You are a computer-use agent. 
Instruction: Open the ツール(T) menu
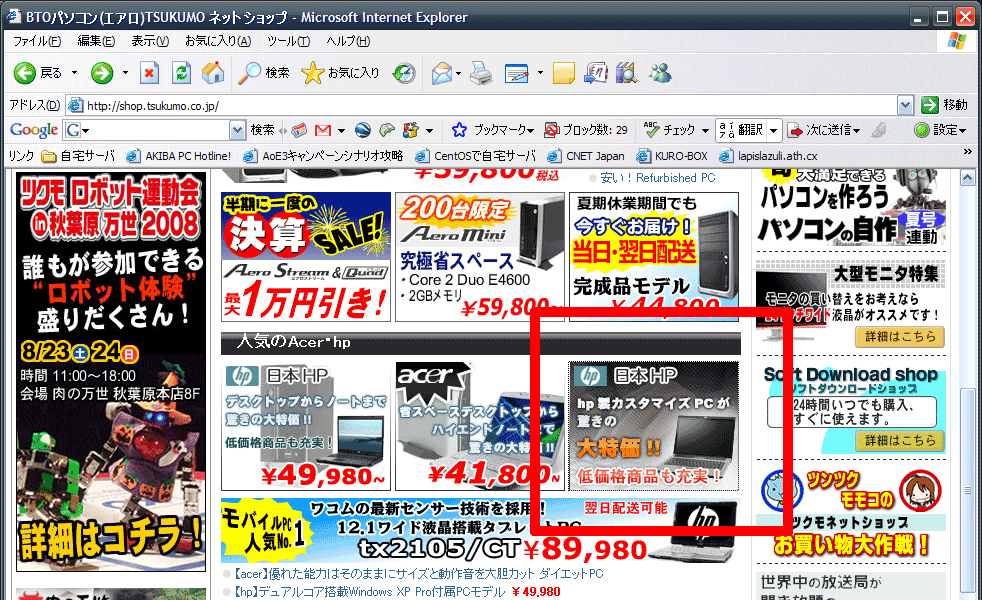pos(288,41)
